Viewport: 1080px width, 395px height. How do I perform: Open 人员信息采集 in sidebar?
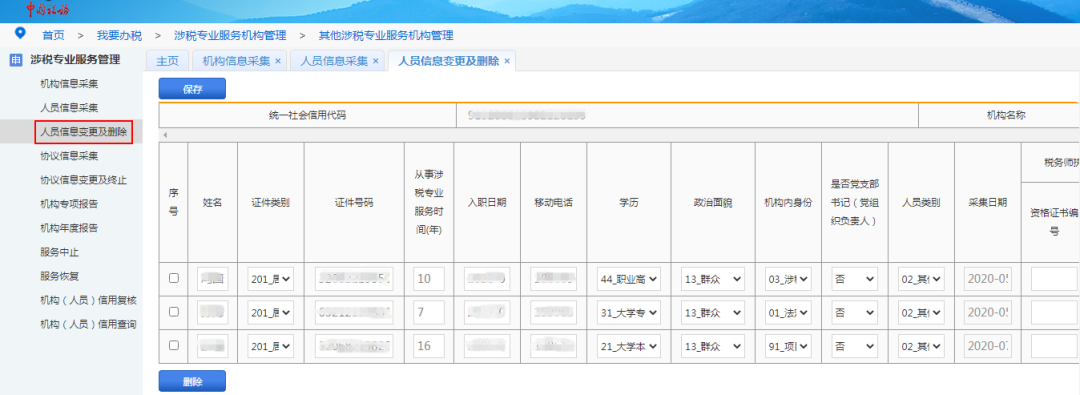(69, 108)
